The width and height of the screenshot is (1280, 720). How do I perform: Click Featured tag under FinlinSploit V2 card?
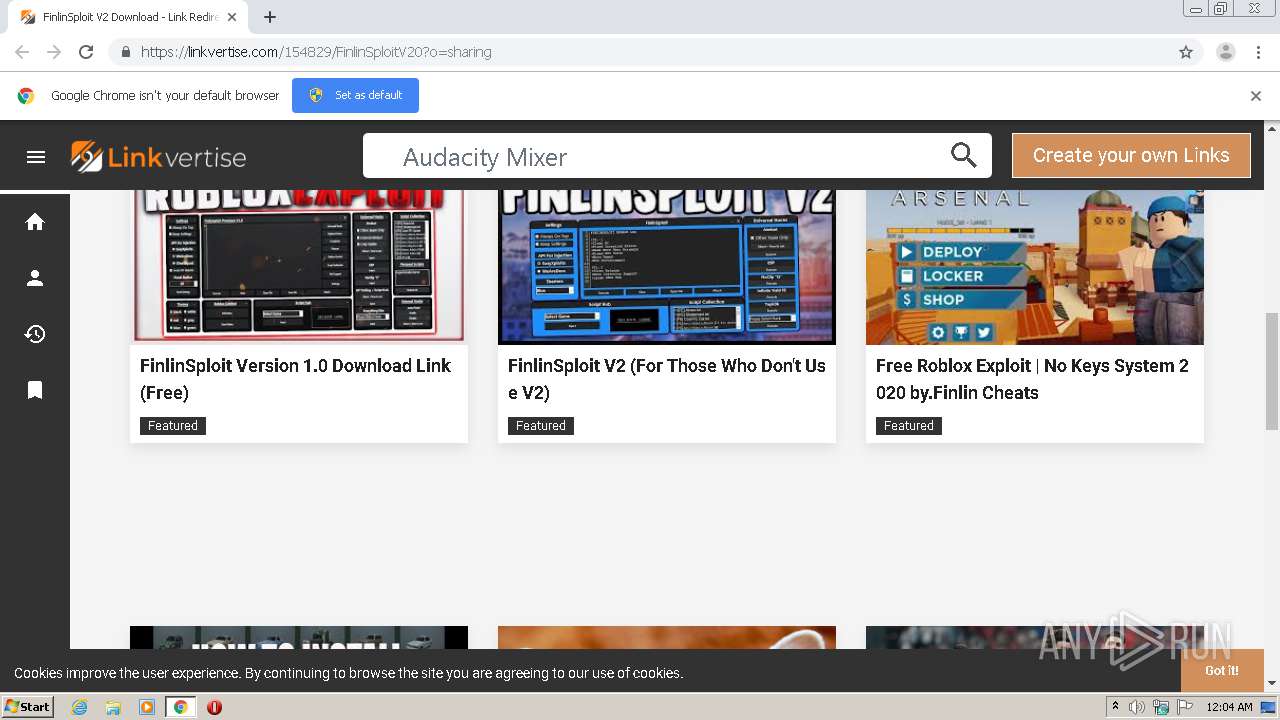(x=541, y=425)
